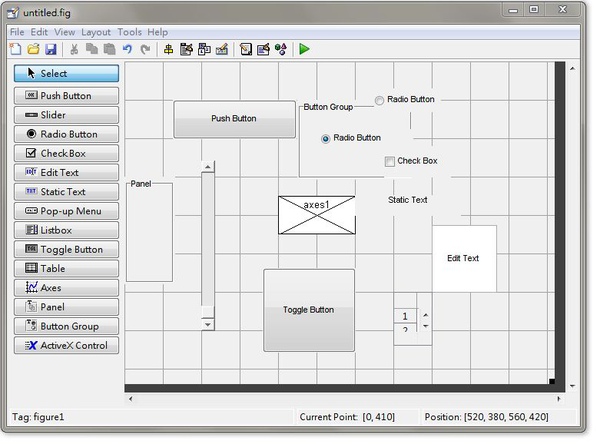Click the listbox down arrow on canvas

click(426, 326)
